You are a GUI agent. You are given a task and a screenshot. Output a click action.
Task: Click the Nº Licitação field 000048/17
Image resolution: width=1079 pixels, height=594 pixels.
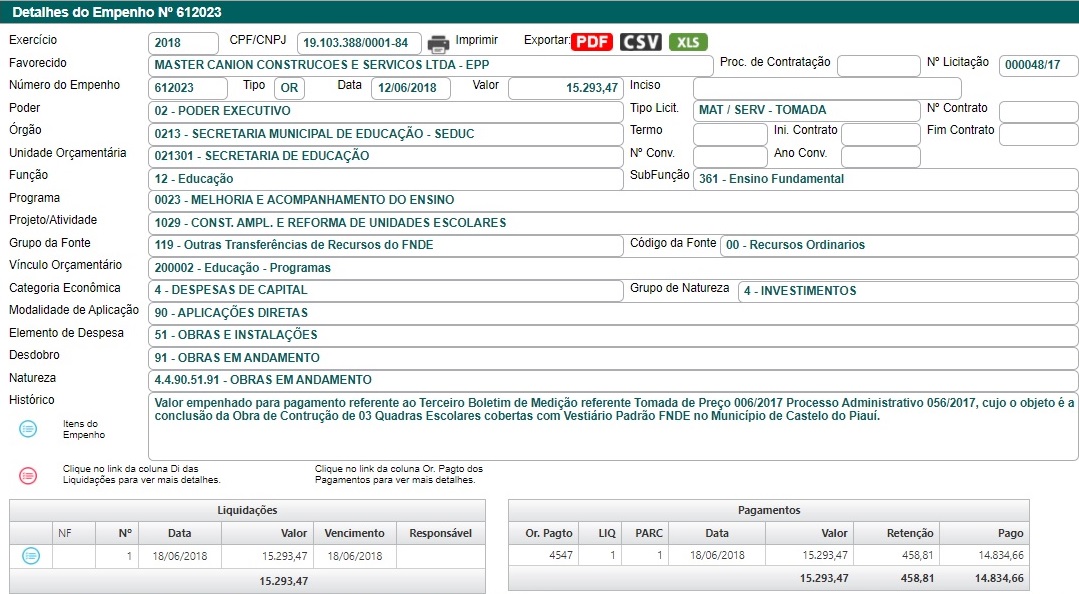(x=1038, y=65)
